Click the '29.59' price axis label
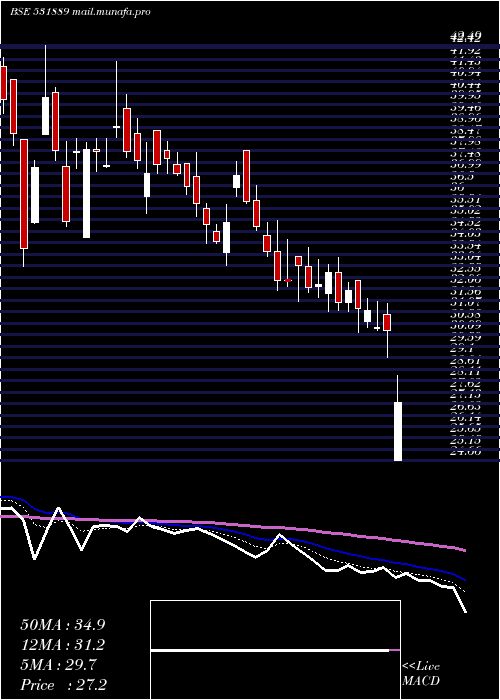The height and width of the screenshot is (700, 500). 465,338
